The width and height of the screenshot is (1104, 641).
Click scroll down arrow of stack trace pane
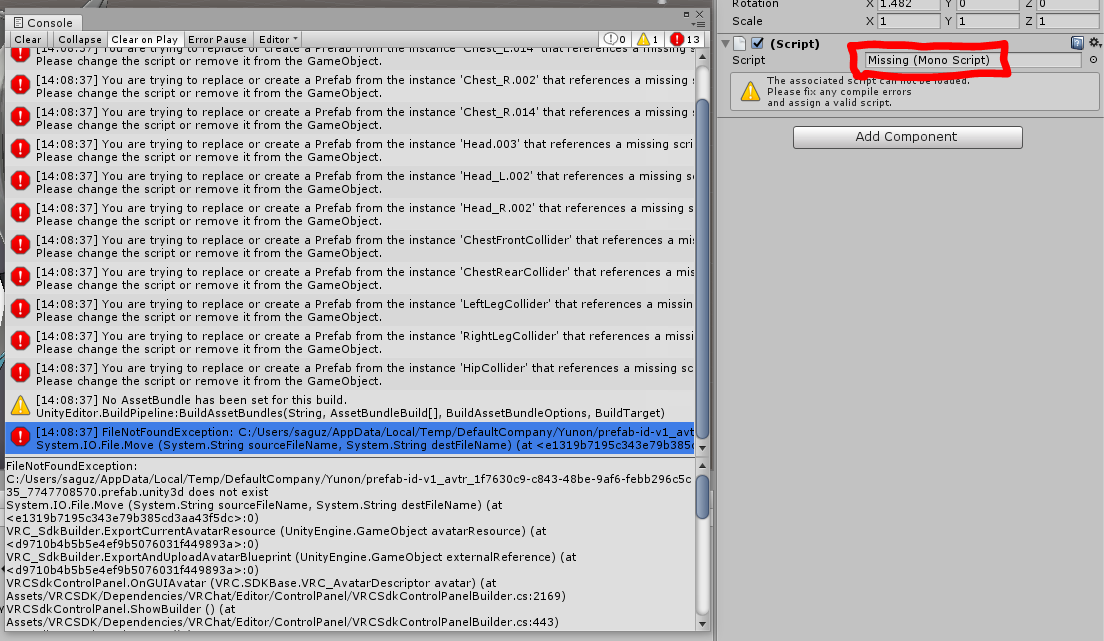(x=702, y=624)
